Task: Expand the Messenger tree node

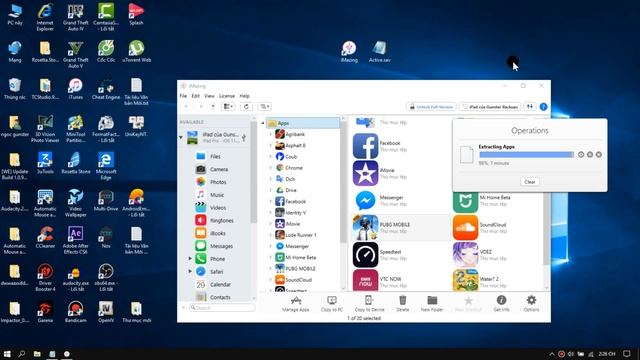Action: 270,246
